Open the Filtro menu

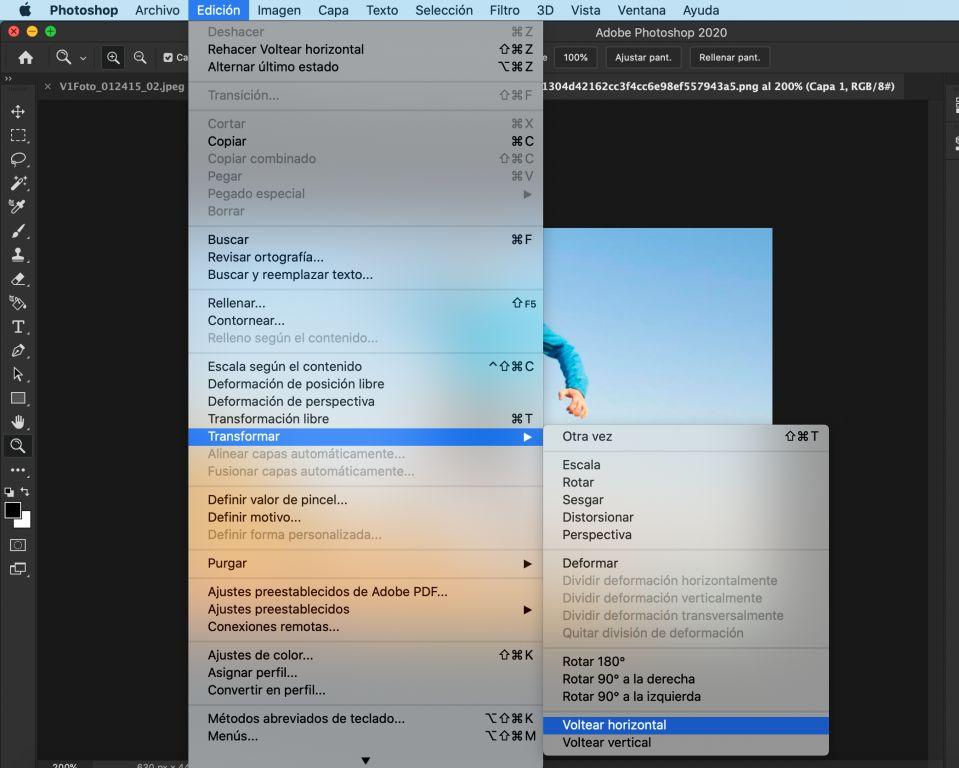[505, 10]
